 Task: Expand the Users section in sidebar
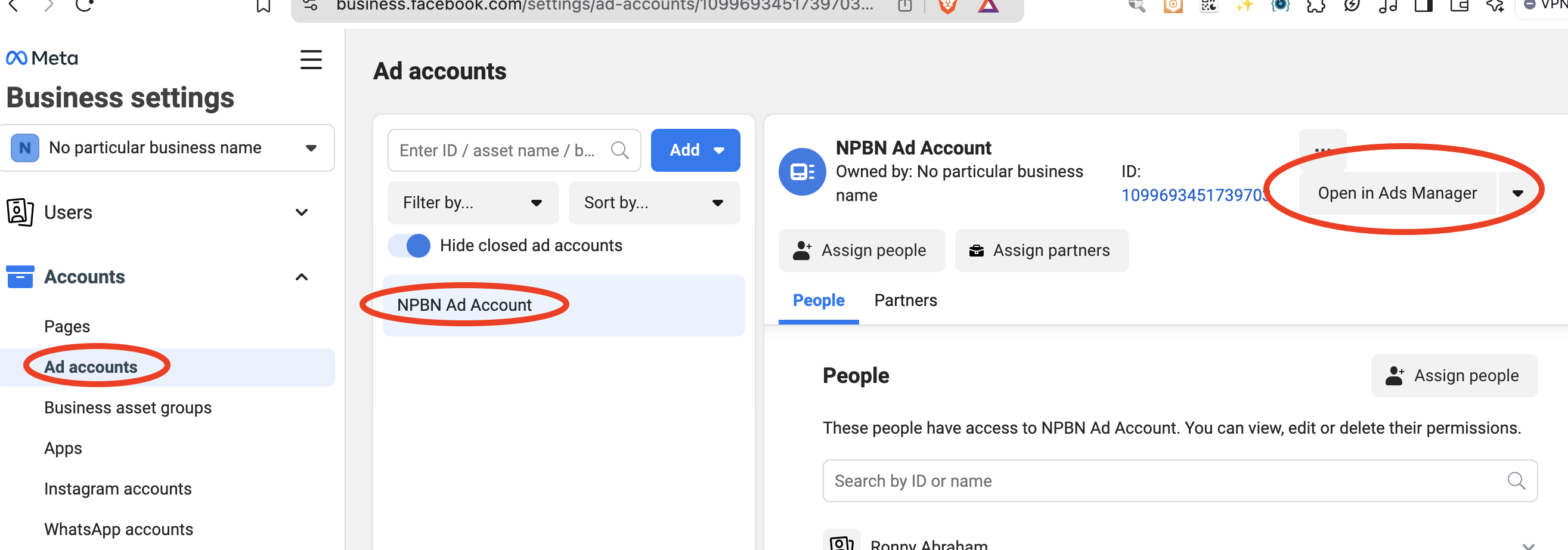[x=300, y=212]
